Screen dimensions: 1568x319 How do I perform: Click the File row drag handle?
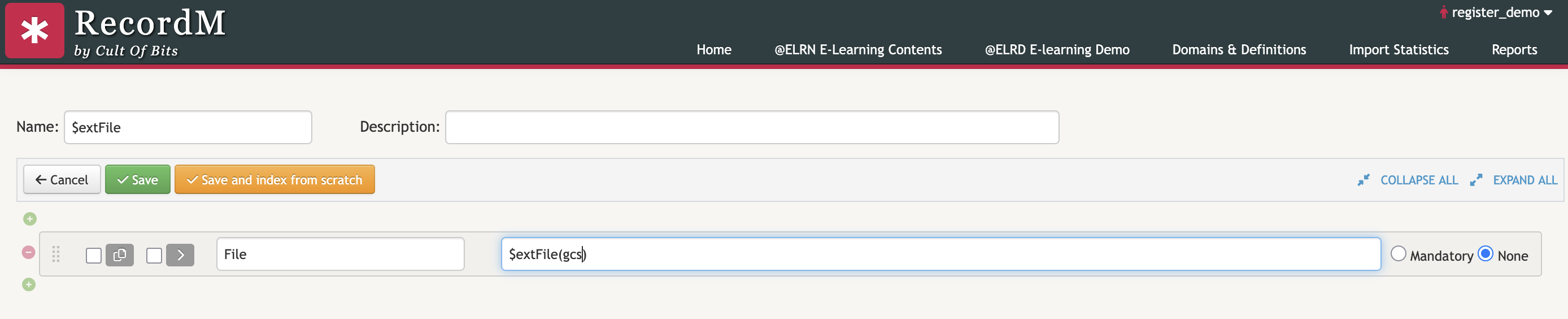[56, 255]
